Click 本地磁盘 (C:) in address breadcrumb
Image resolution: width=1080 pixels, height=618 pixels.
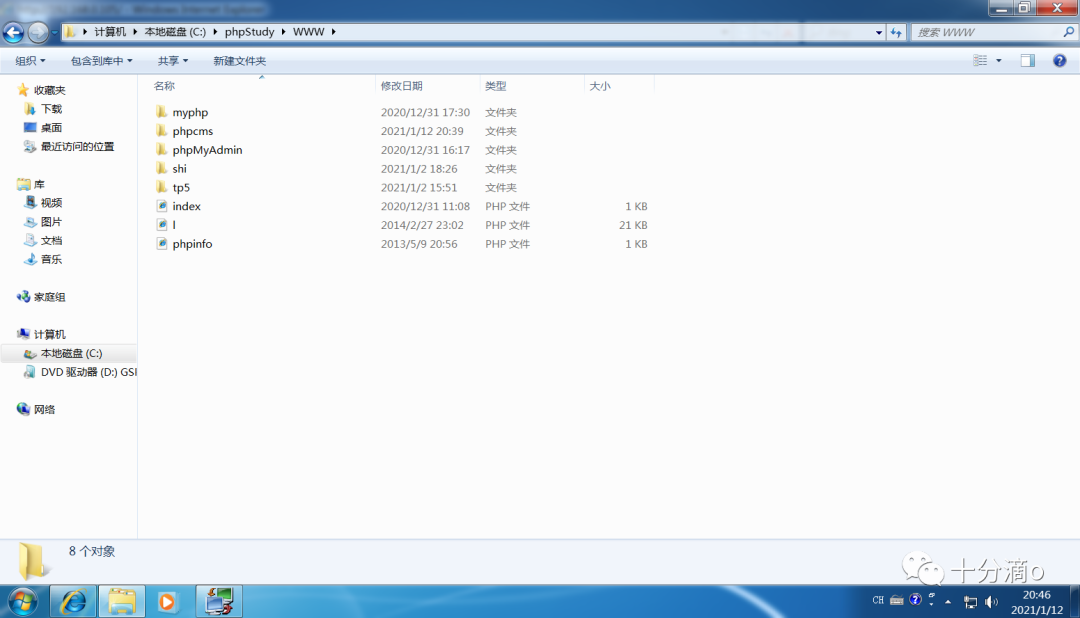click(175, 32)
